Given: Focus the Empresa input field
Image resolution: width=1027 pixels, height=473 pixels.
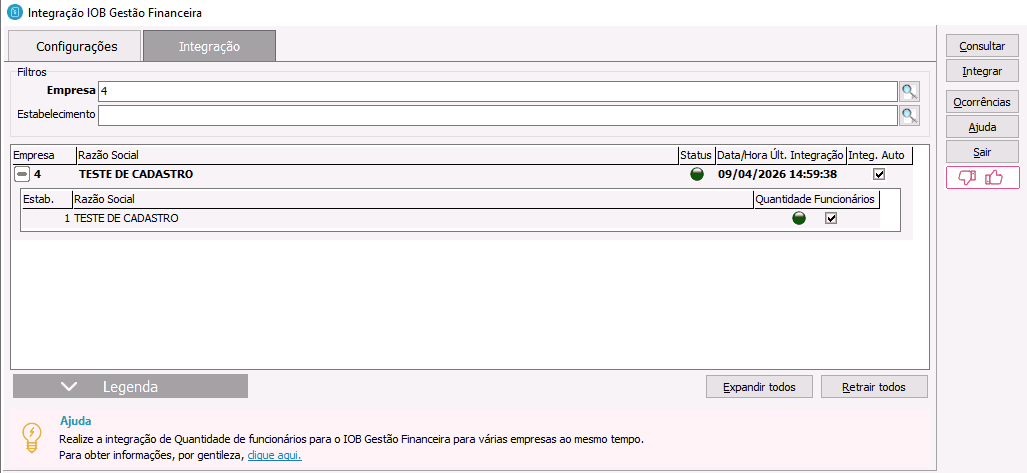Looking at the screenshot, I should [497, 92].
